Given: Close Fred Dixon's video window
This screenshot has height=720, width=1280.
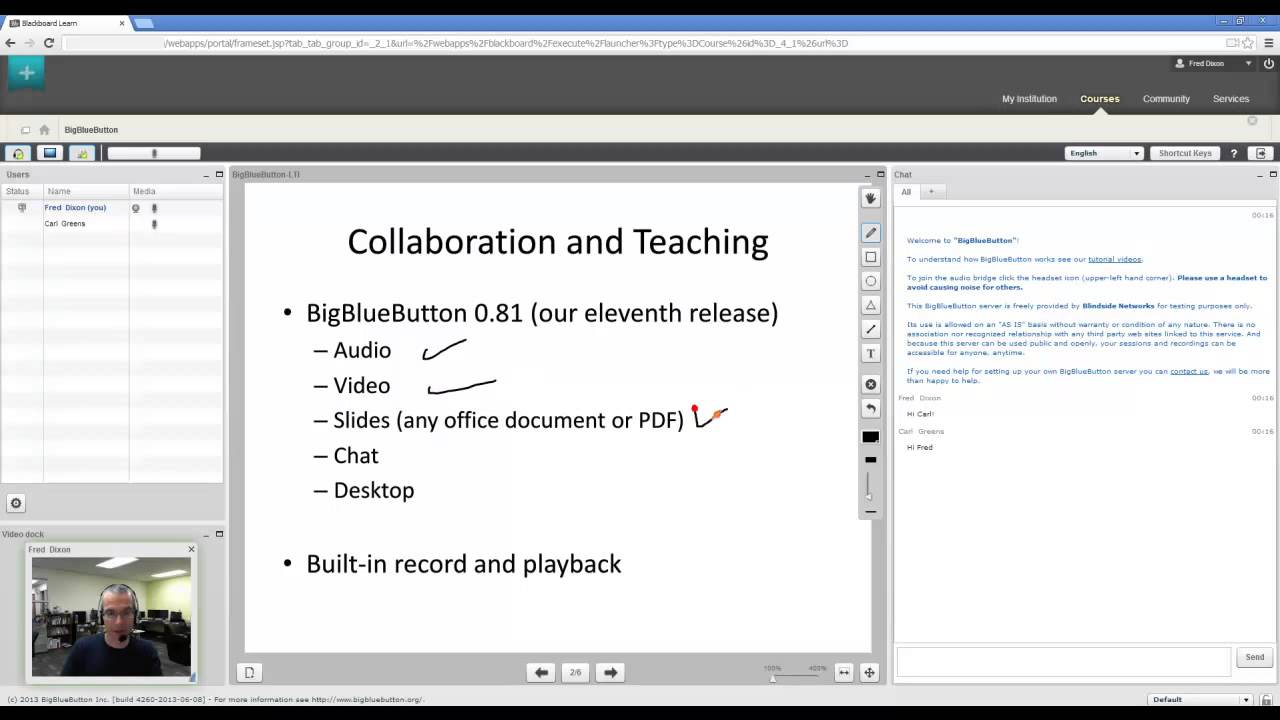Looking at the screenshot, I should click(191, 549).
